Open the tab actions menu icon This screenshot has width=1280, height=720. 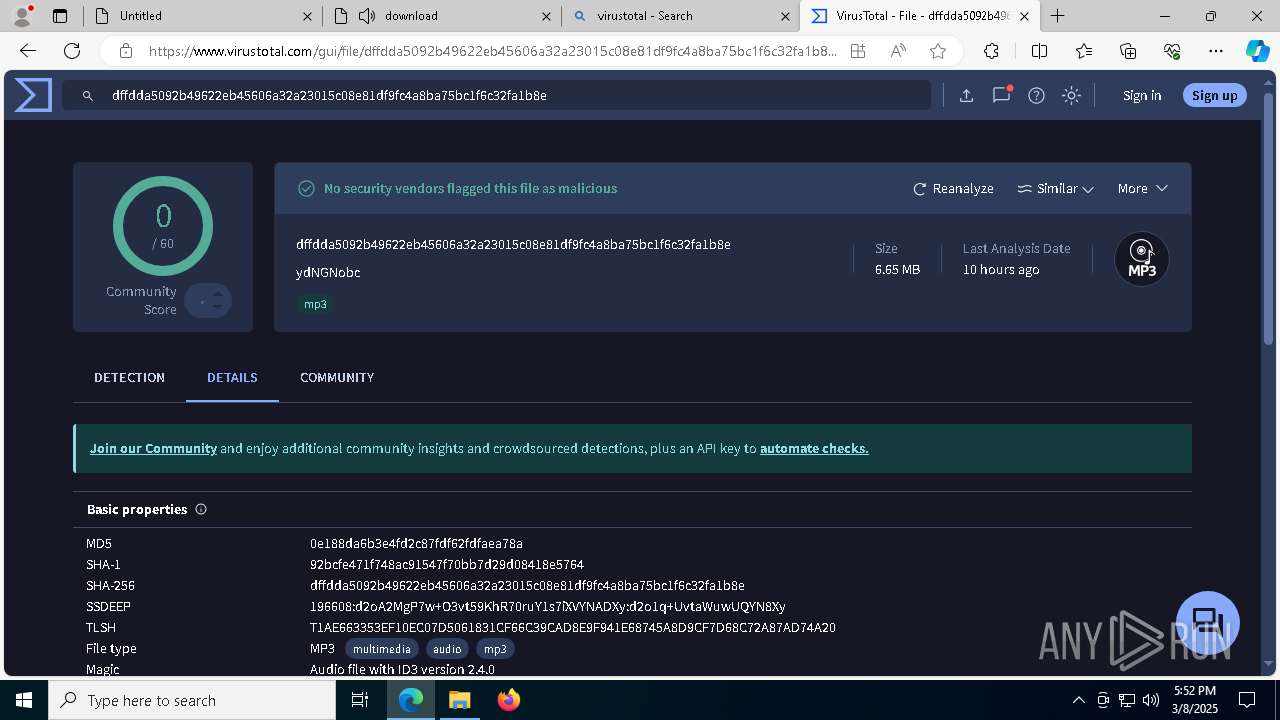click(x=60, y=16)
